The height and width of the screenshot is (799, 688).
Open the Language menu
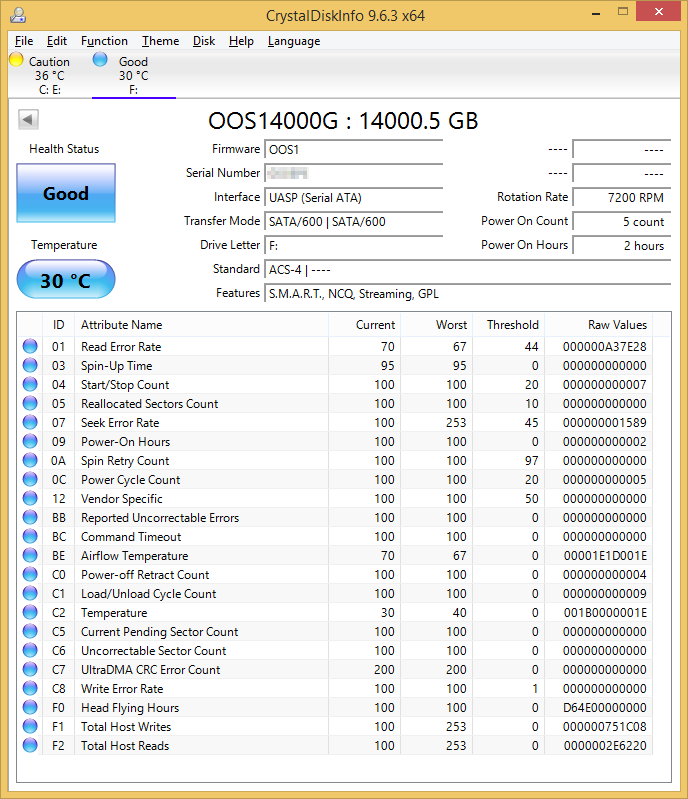click(294, 41)
